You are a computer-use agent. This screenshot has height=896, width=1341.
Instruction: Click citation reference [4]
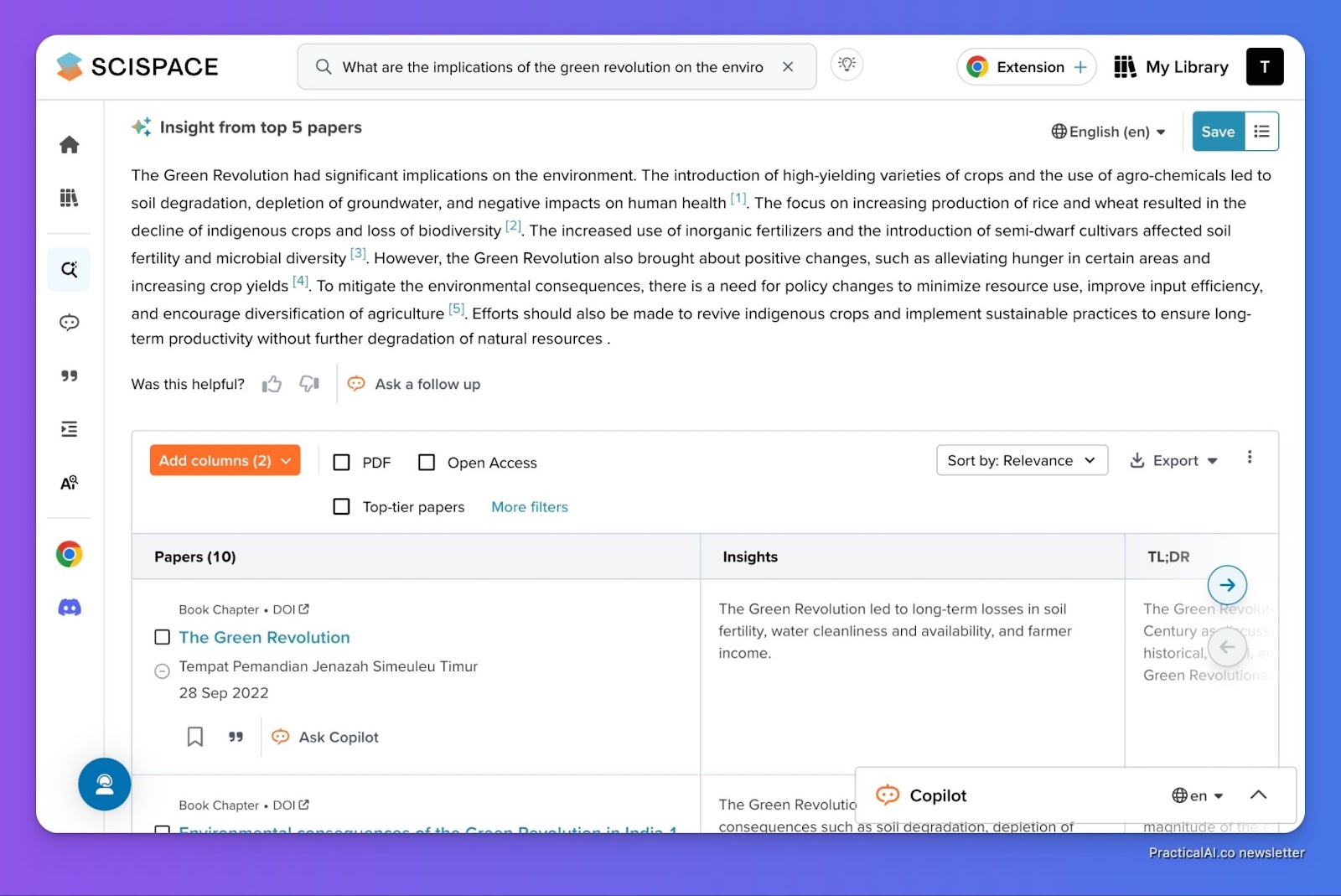[300, 281]
